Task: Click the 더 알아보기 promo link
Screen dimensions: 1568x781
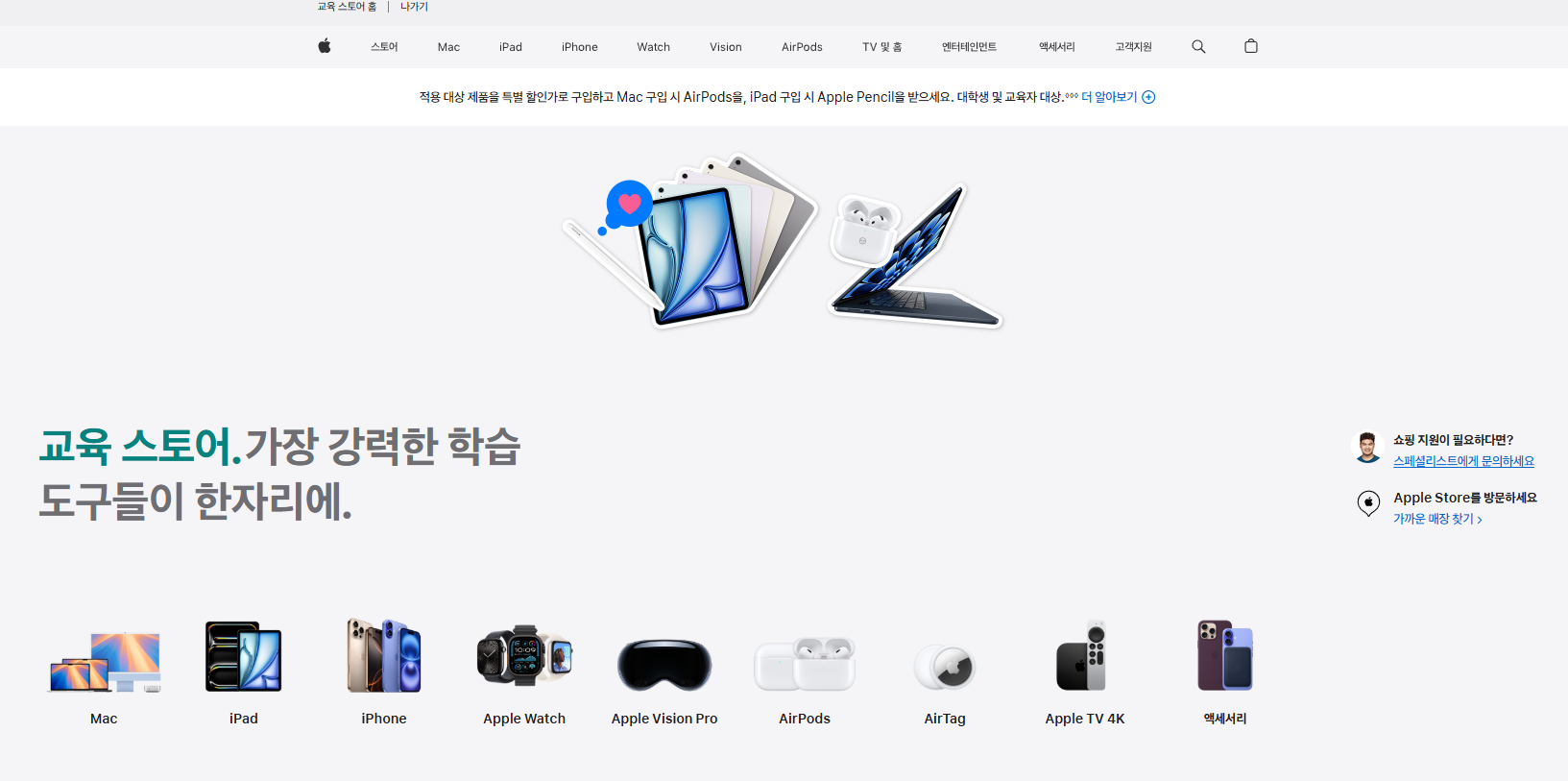Action: (x=1109, y=97)
